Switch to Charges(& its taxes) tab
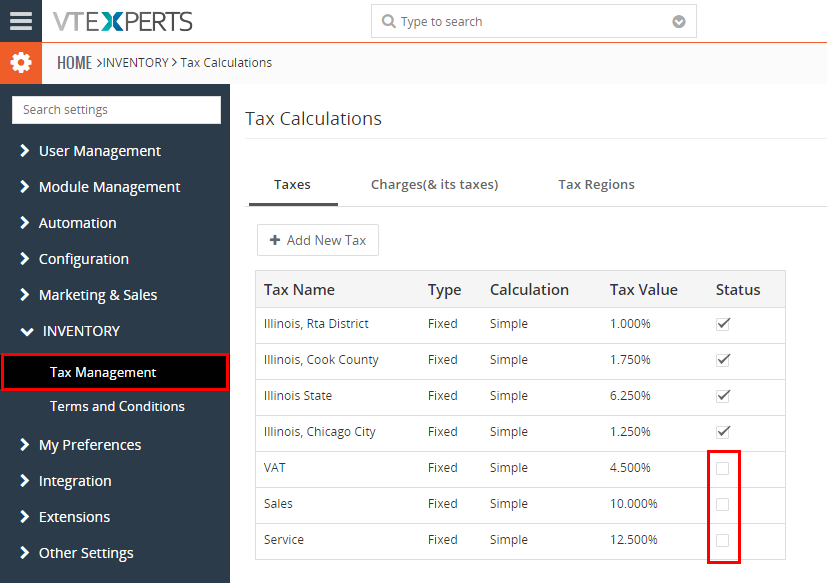827x583 pixels. click(434, 184)
